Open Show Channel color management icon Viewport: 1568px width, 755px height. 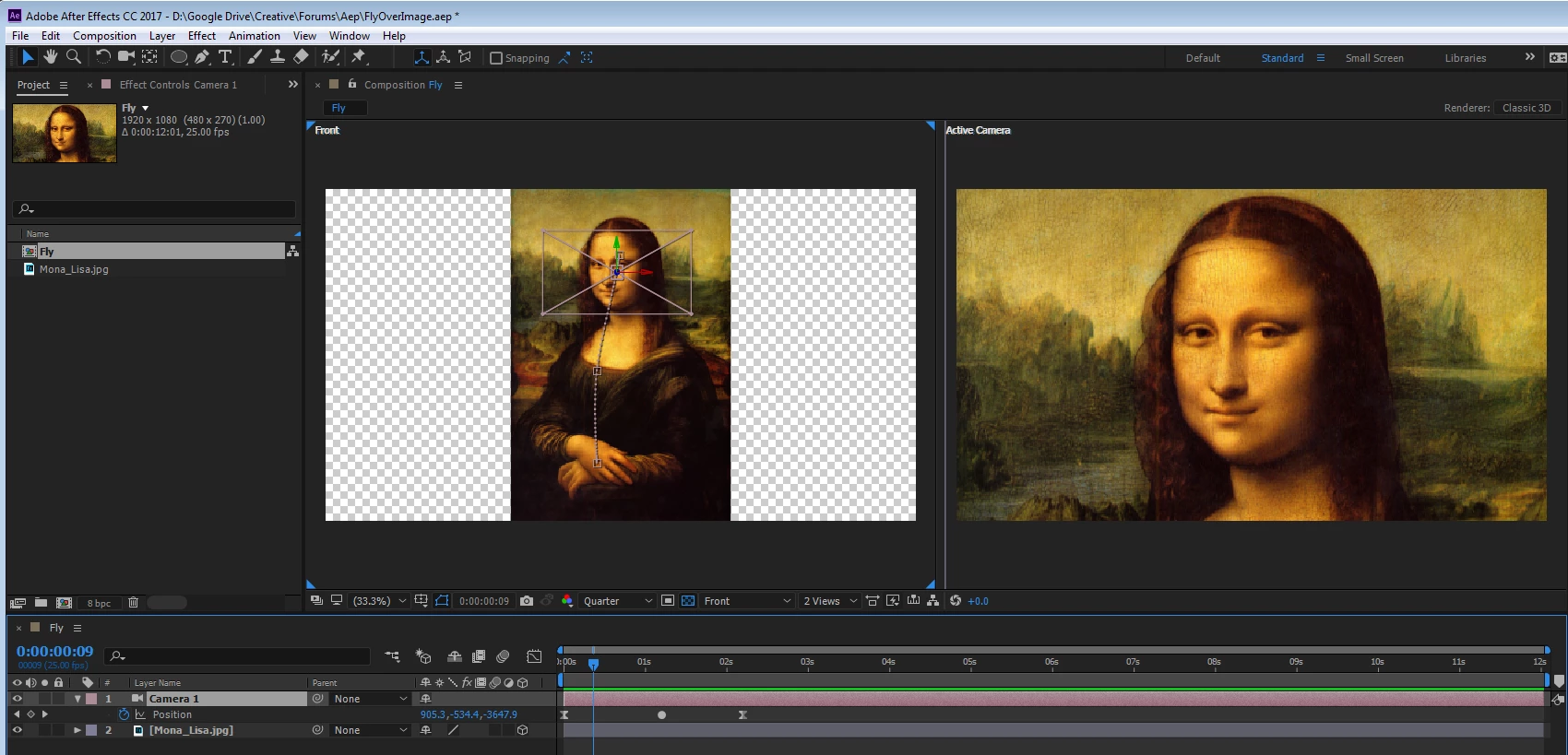(567, 601)
